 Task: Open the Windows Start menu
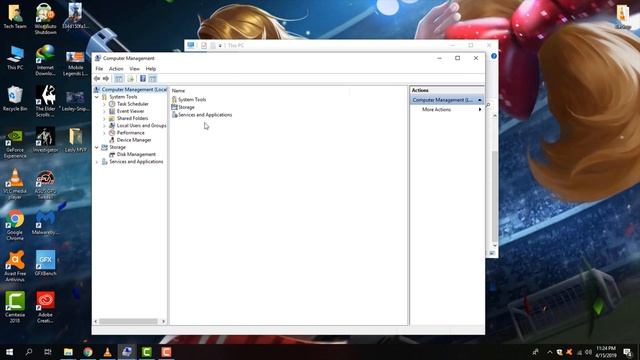pyautogui.click(x=9, y=352)
